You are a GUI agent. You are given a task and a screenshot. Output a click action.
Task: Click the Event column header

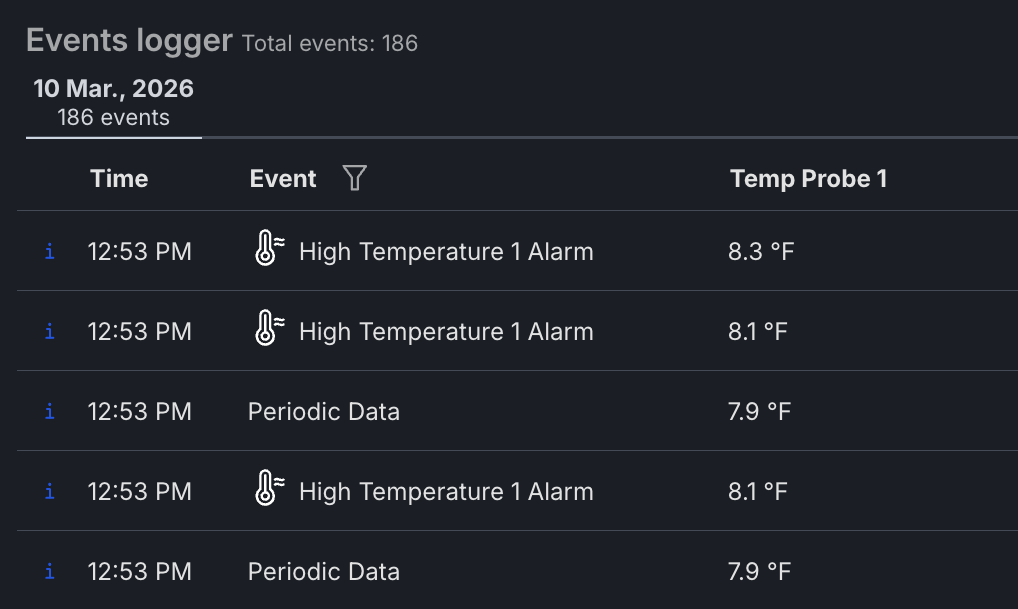283,178
